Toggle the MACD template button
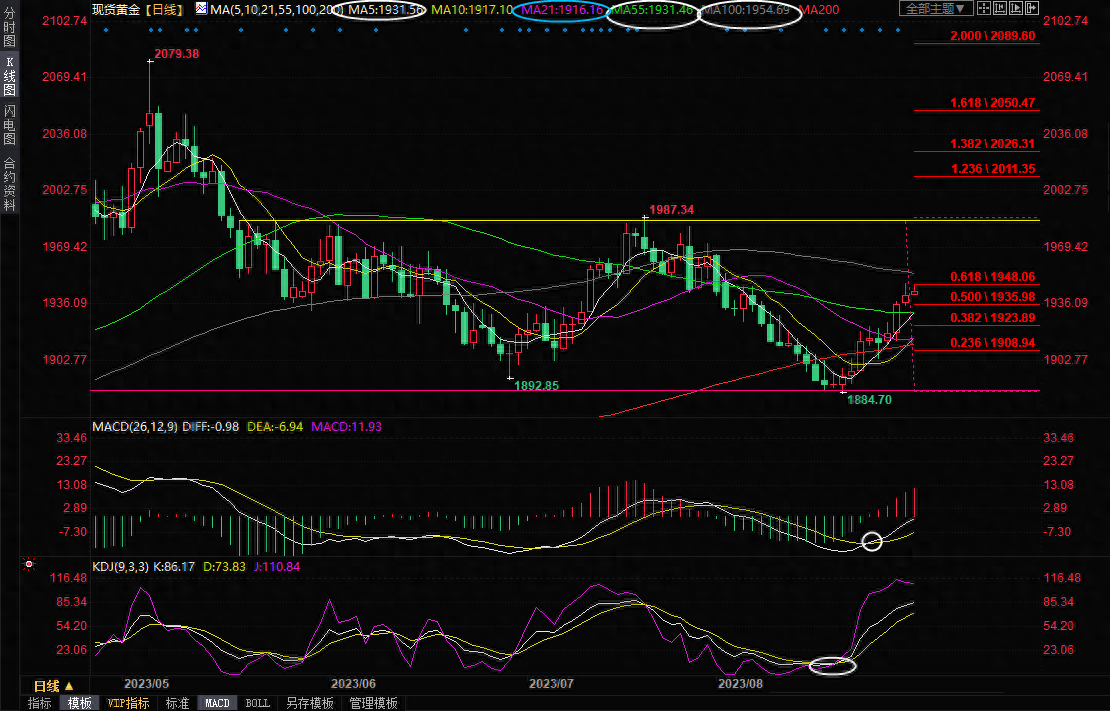Image resolution: width=1110 pixels, height=711 pixels. [217, 703]
